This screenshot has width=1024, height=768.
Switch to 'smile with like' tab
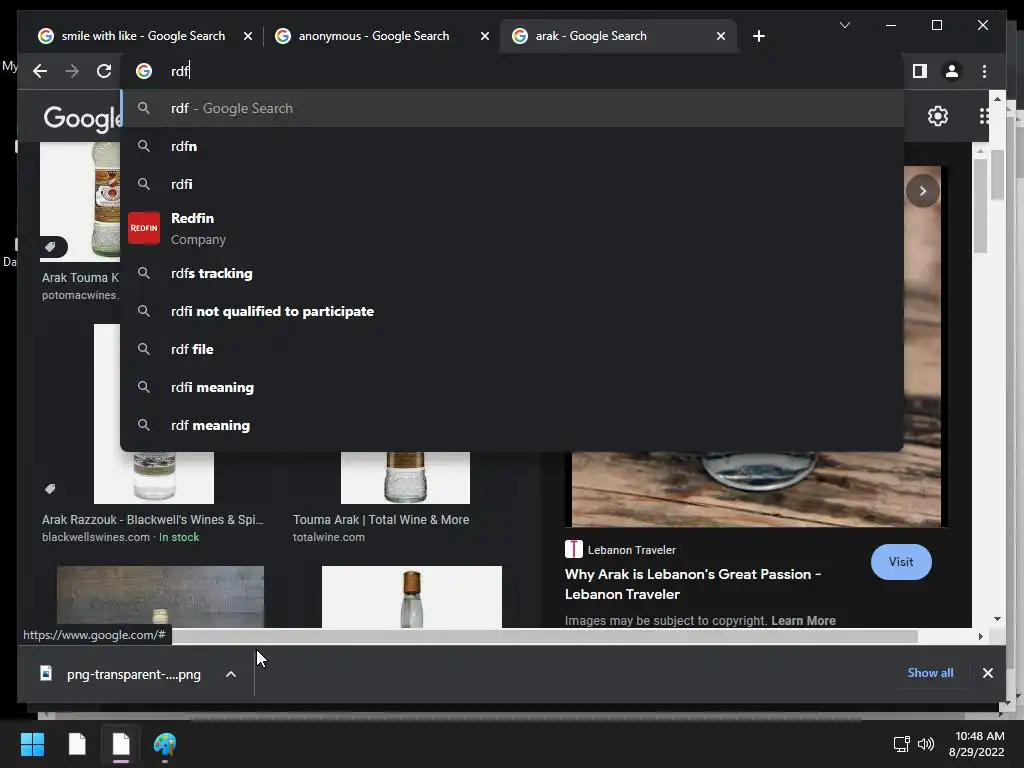pos(144,36)
